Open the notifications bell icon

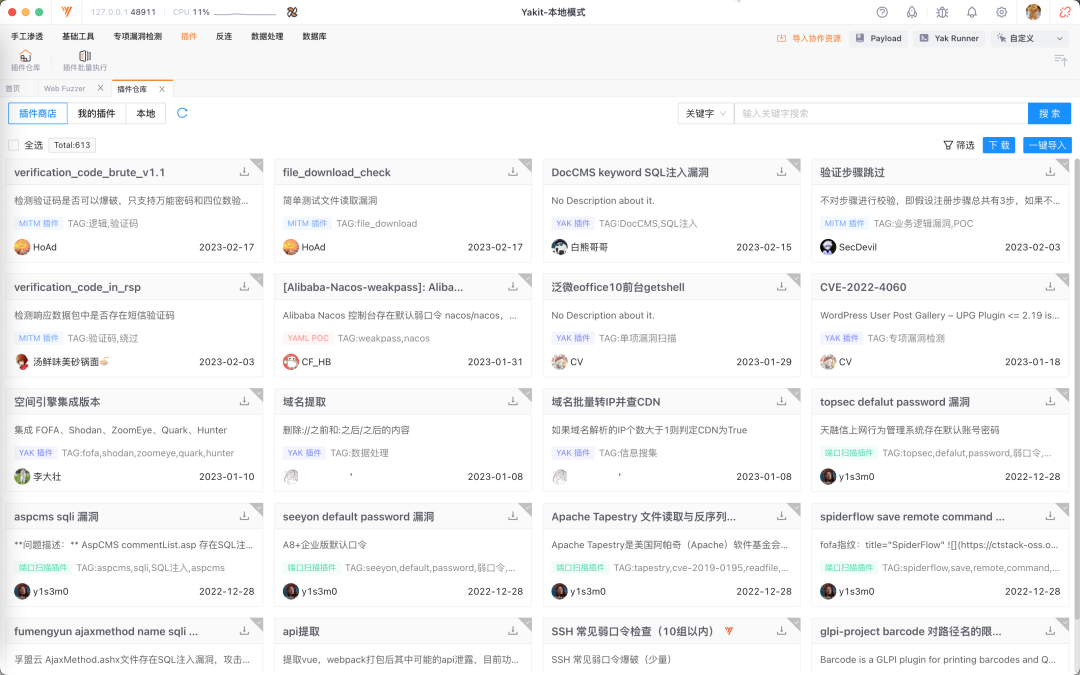(972, 12)
